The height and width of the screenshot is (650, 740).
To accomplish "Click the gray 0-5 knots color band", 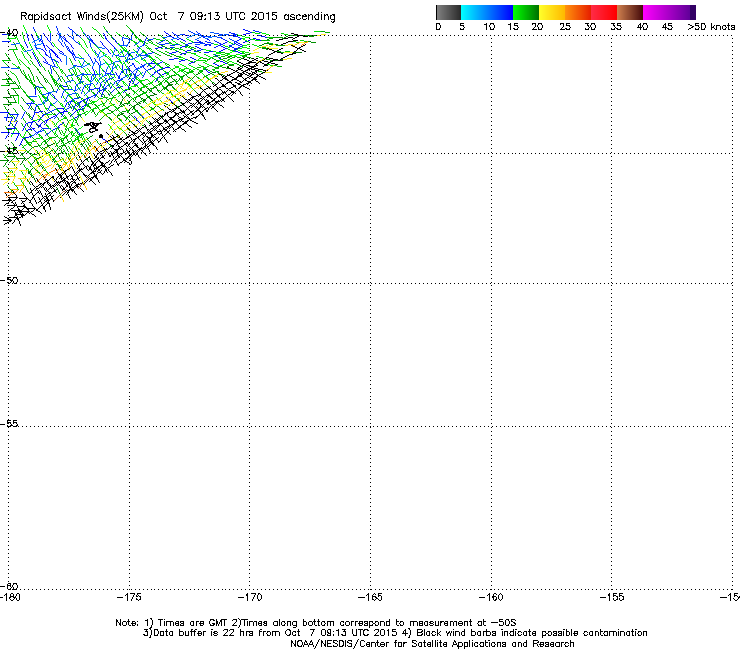I will [x=448, y=12].
